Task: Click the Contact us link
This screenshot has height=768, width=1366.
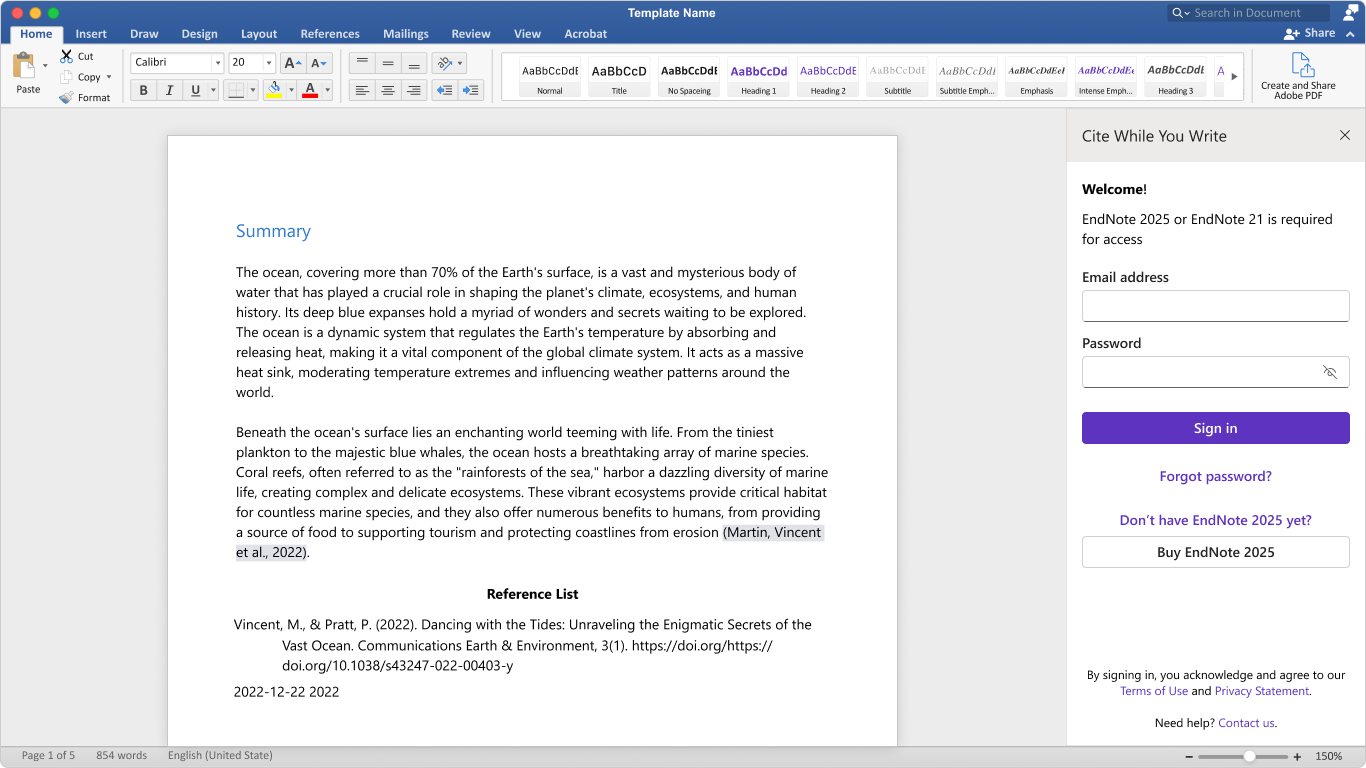Action: pos(1246,723)
